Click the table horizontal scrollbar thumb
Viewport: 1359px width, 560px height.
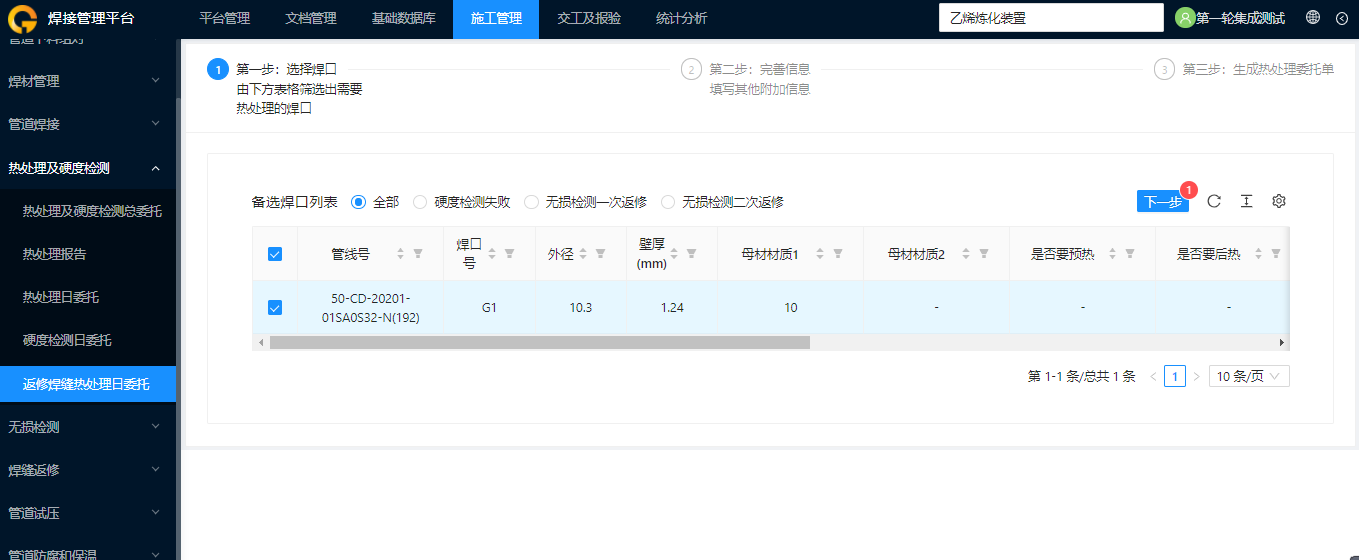539,342
